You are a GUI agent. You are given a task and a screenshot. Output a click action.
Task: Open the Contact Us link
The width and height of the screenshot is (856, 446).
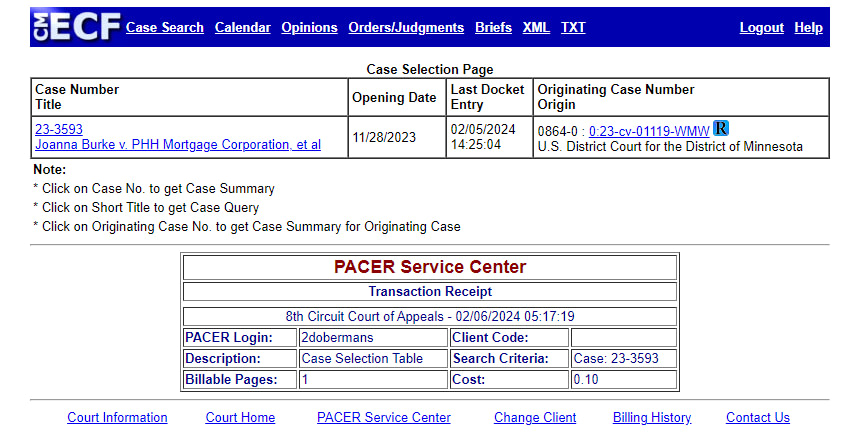[758, 418]
